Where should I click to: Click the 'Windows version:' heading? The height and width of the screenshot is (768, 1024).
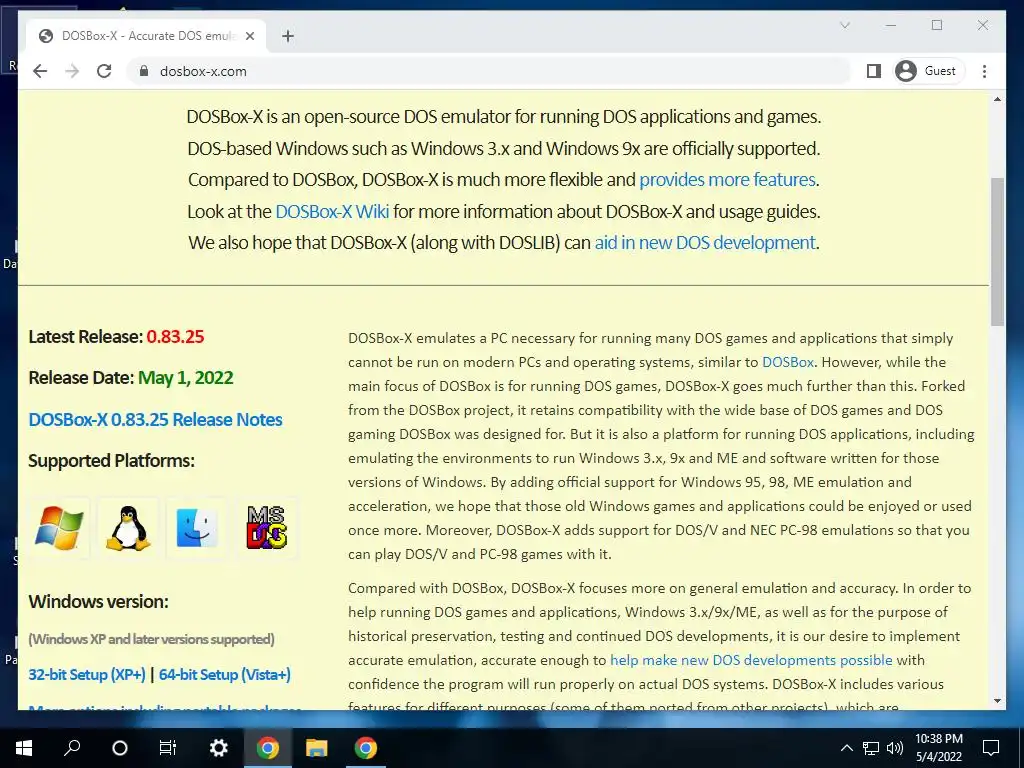pos(99,601)
